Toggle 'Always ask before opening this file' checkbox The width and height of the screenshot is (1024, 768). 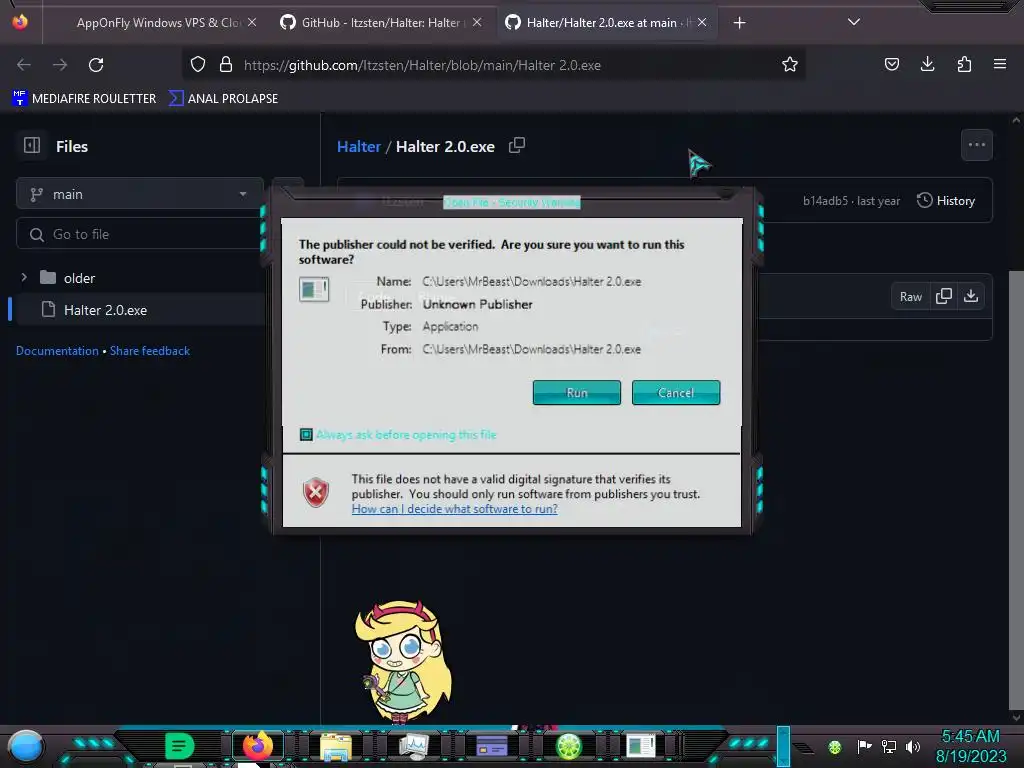click(x=306, y=435)
